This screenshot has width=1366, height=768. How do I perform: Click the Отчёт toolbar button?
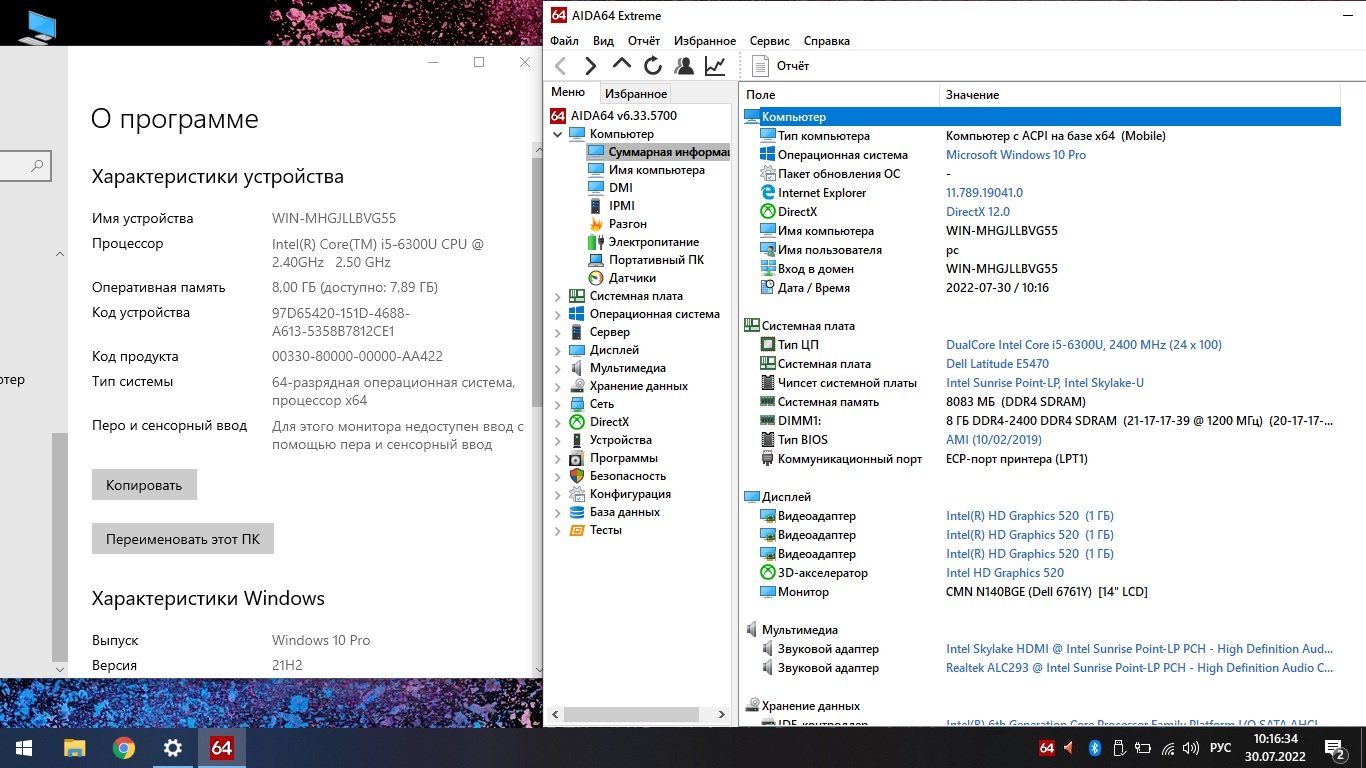coord(781,66)
